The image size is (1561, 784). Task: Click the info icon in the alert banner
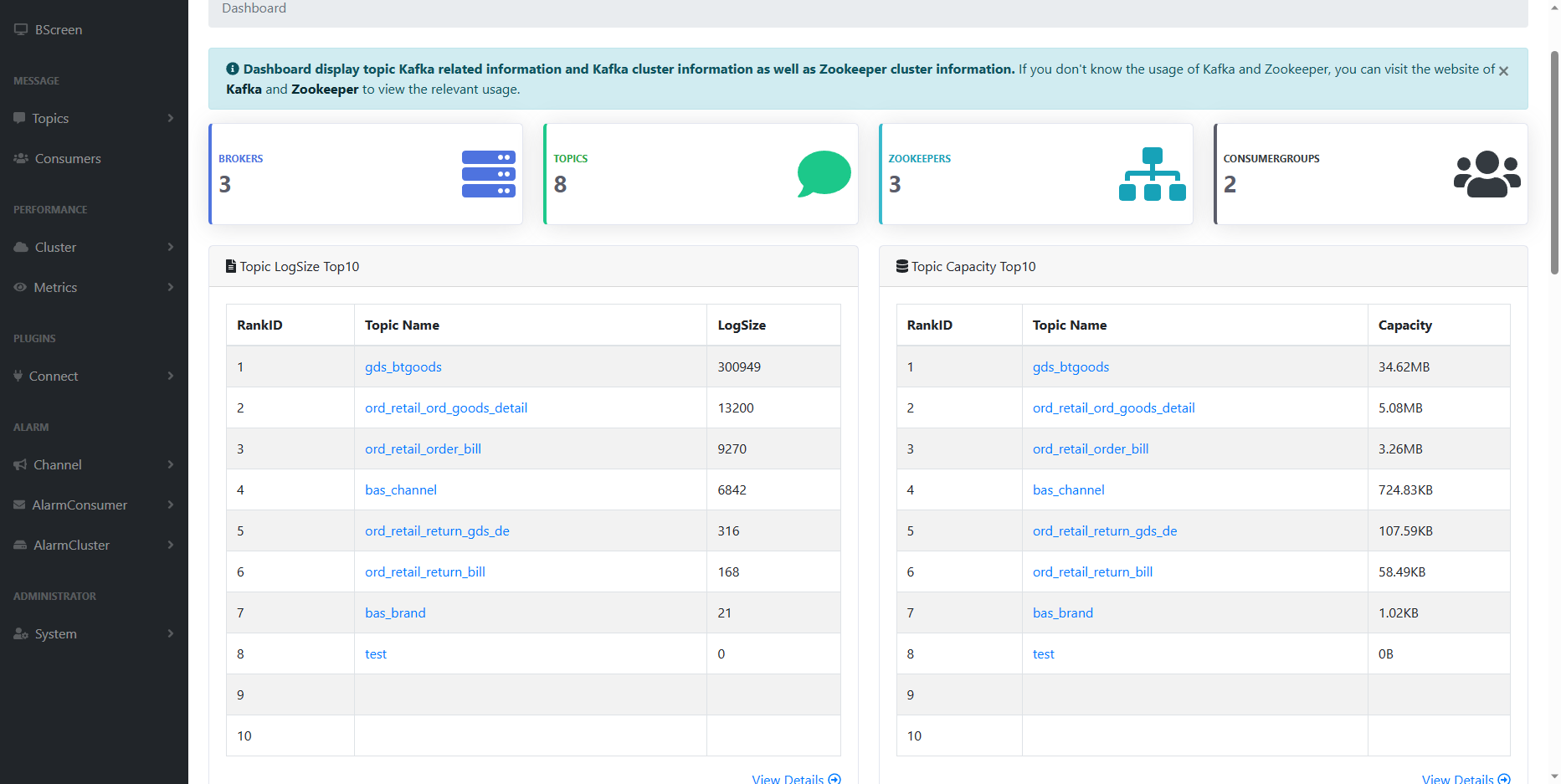point(233,69)
